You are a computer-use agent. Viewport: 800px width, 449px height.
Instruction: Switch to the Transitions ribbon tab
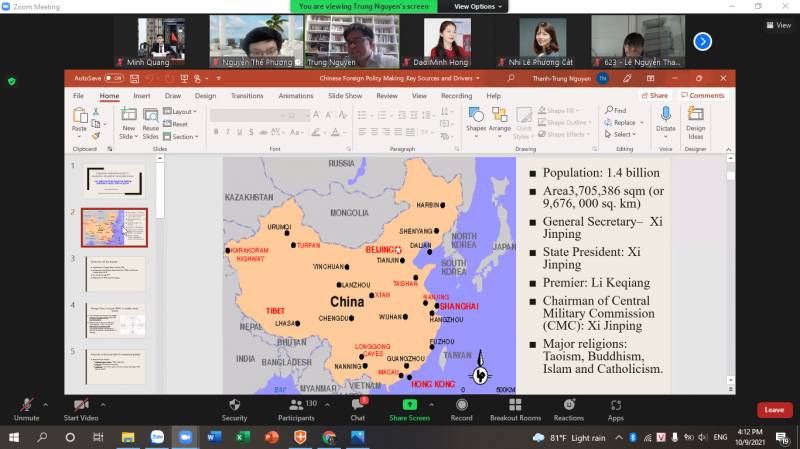pyautogui.click(x=247, y=96)
